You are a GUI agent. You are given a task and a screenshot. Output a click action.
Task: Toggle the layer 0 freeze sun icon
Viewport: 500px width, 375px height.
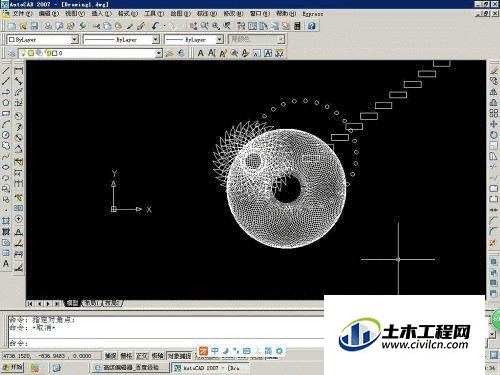(31, 53)
